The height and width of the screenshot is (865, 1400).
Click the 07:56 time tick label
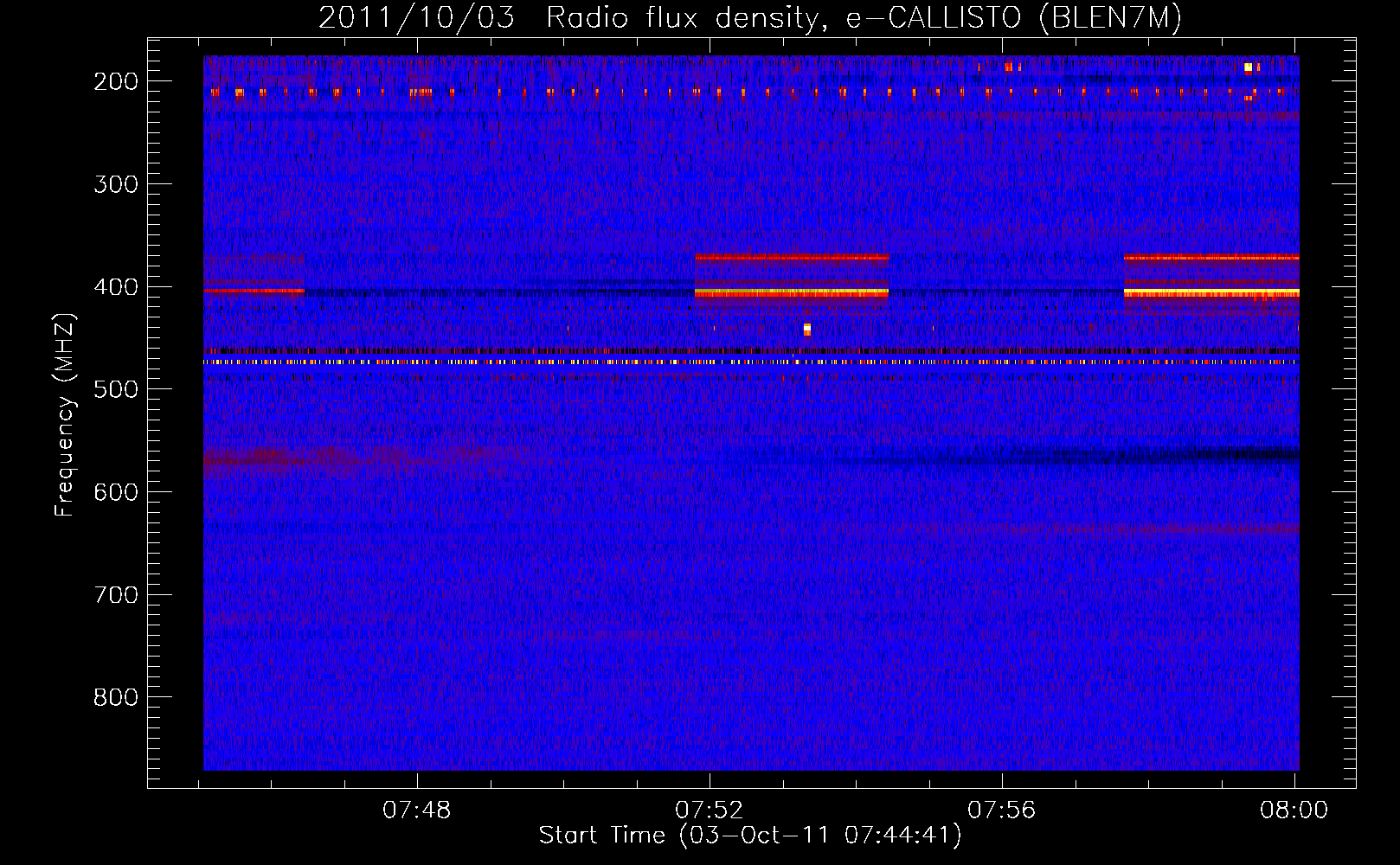[x=1002, y=811]
